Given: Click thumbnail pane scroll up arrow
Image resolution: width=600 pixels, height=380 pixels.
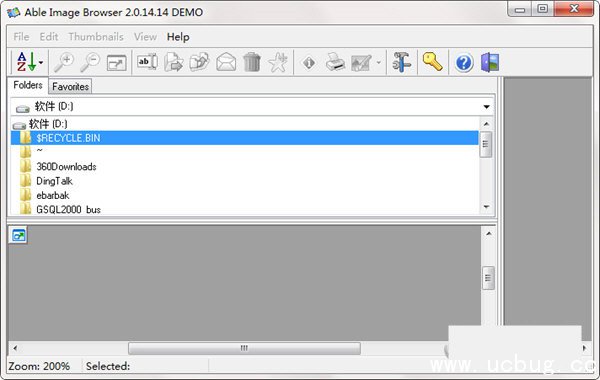Looking at the screenshot, I should pyautogui.click(x=488, y=233).
